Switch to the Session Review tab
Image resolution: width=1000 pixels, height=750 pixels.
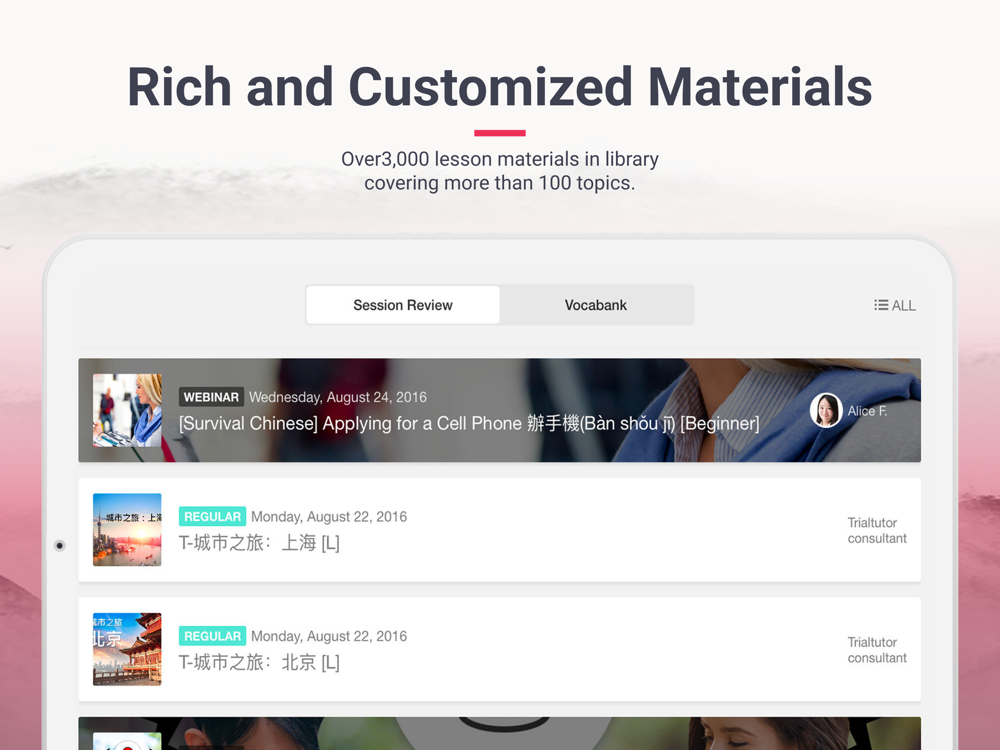(403, 305)
